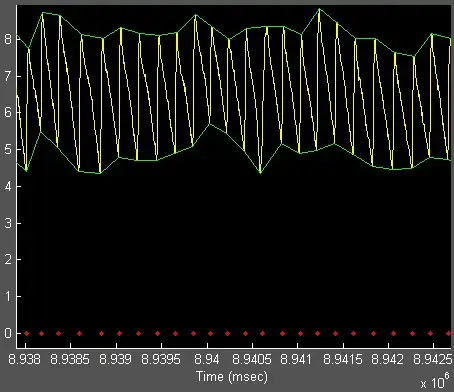Click the y-axis tick label 0
This screenshot has height=392, width=454.
point(8,333)
